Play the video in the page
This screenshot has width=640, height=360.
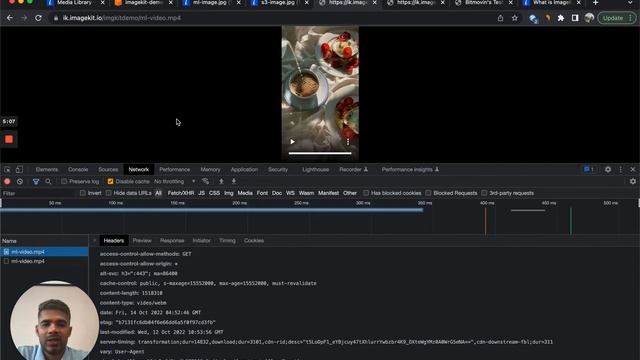(x=292, y=142)
